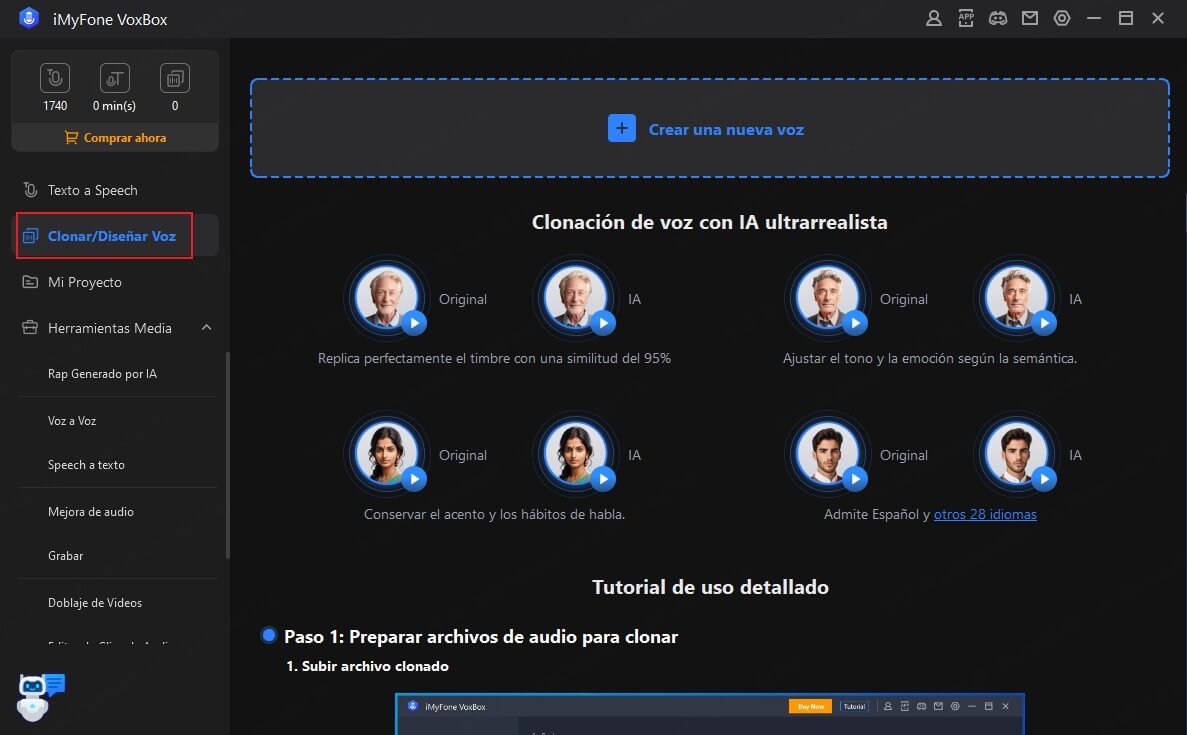Click the chatbot assistant icon
Screen dimensions: 1187x735
(39, 696)
